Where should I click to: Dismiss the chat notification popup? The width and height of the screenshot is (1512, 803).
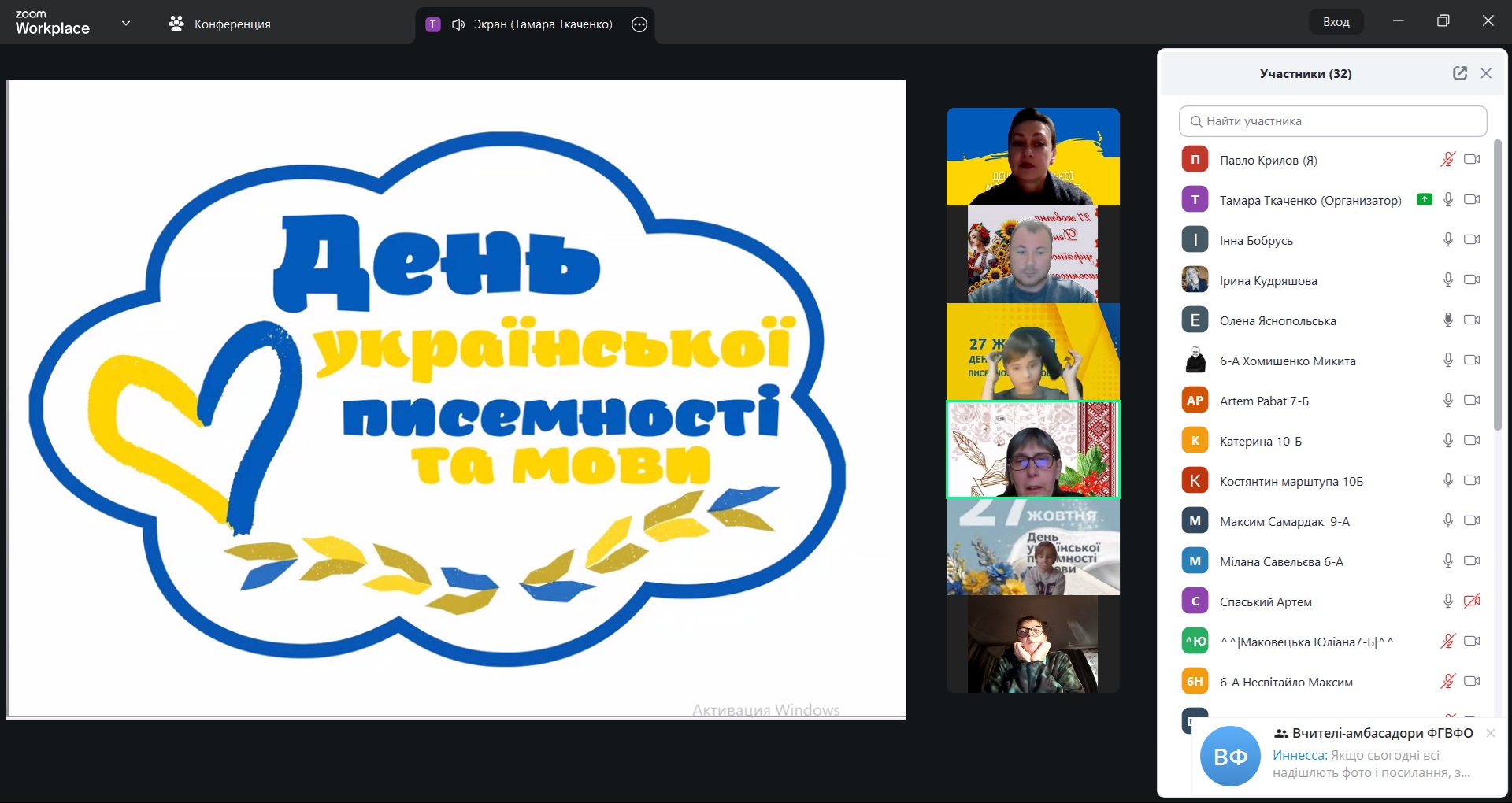1491,733
